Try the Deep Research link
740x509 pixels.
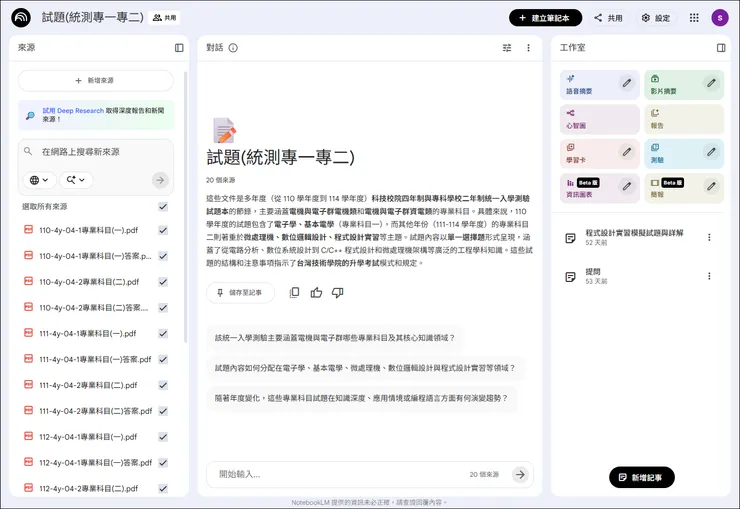[73, 110]
